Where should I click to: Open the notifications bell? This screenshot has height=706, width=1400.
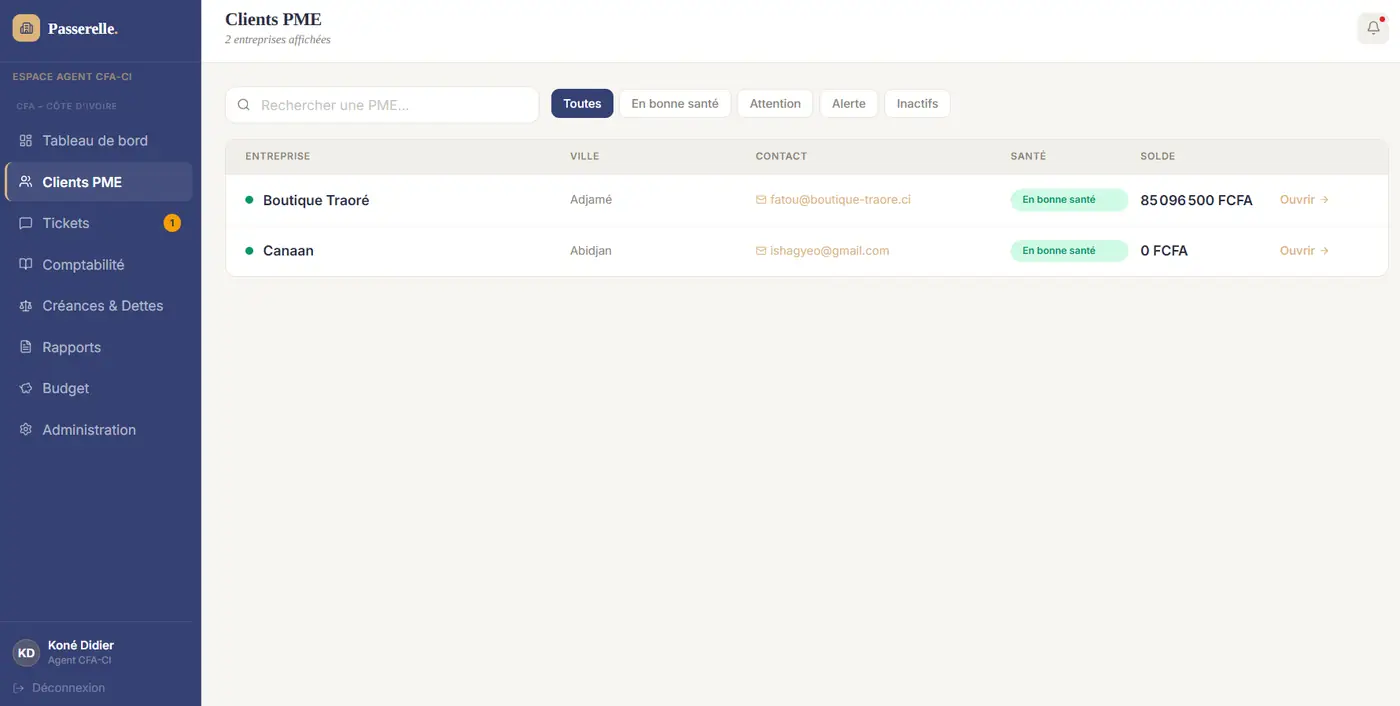pyautogui.click(x=1373, y=28)
